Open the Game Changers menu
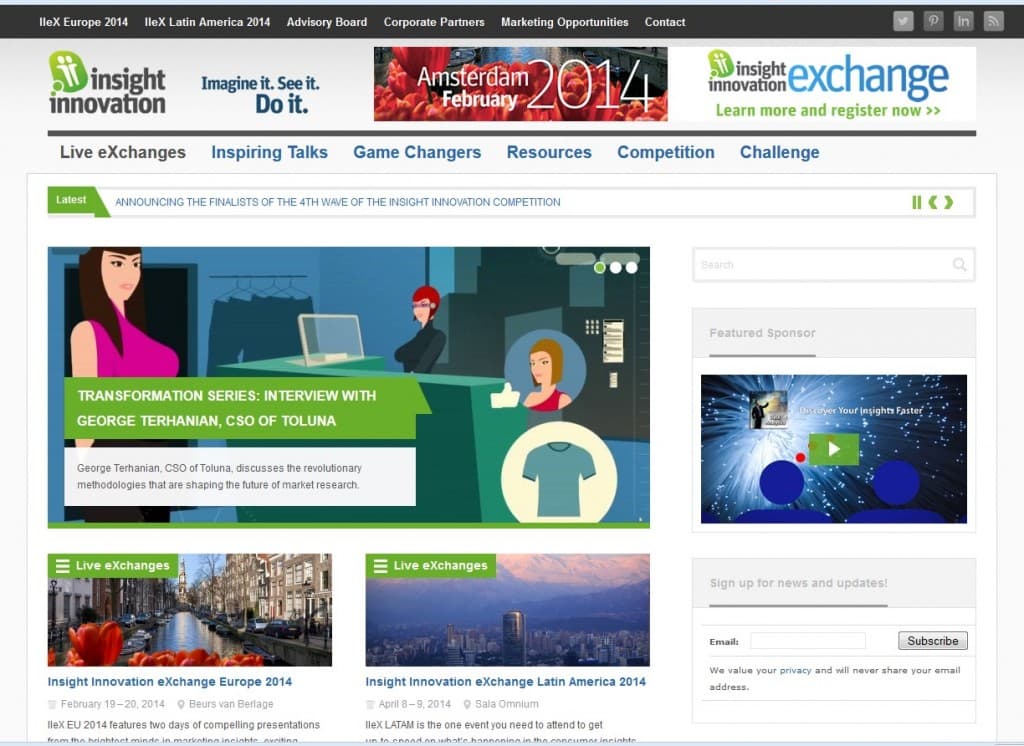The image size is (1024, 746). click(417, 153)
